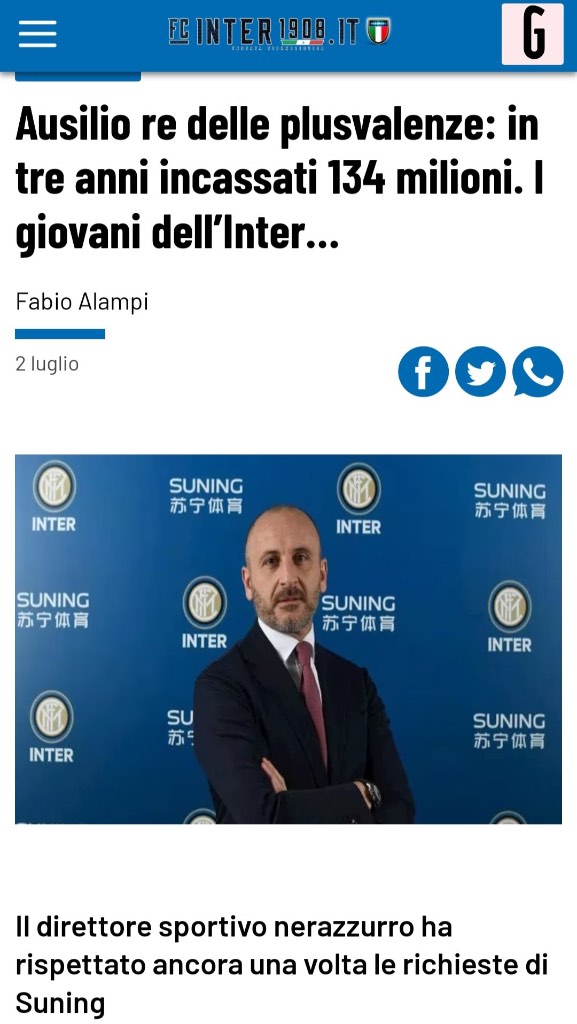The width and height of the screenshot is (577, 1024).
Task: Tap the word 'Suning' in the subtitle
Action: (x=60, y=1002)
